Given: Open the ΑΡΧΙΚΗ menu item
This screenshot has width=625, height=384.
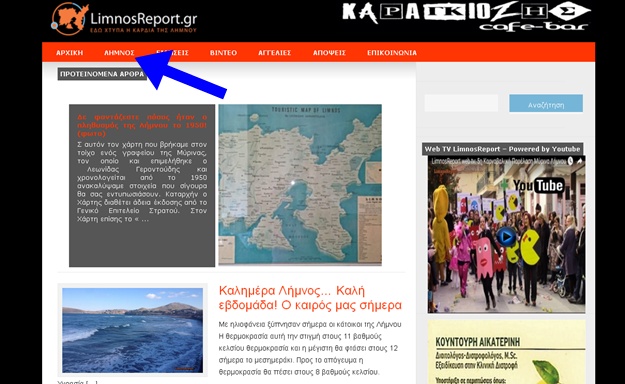Looking at the screenshot, I should (x=69, y=53).
